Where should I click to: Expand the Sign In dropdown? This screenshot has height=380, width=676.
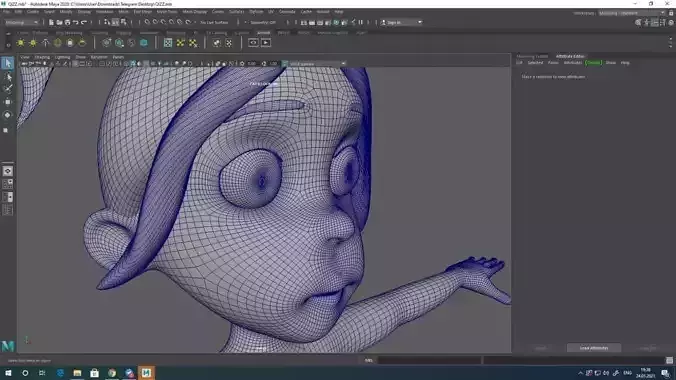pos(401,22)
